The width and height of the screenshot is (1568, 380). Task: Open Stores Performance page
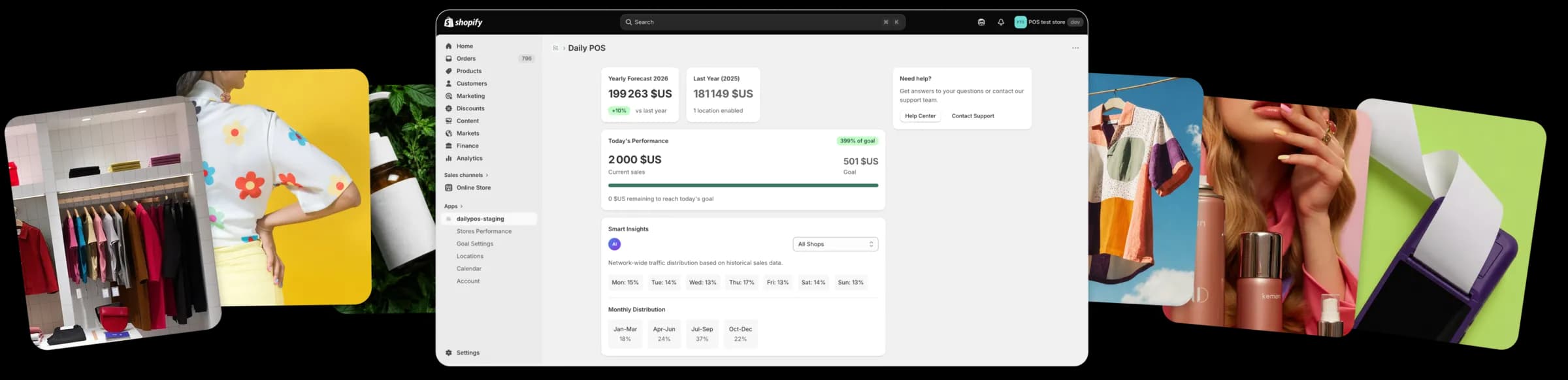click(x=484, y=231)
